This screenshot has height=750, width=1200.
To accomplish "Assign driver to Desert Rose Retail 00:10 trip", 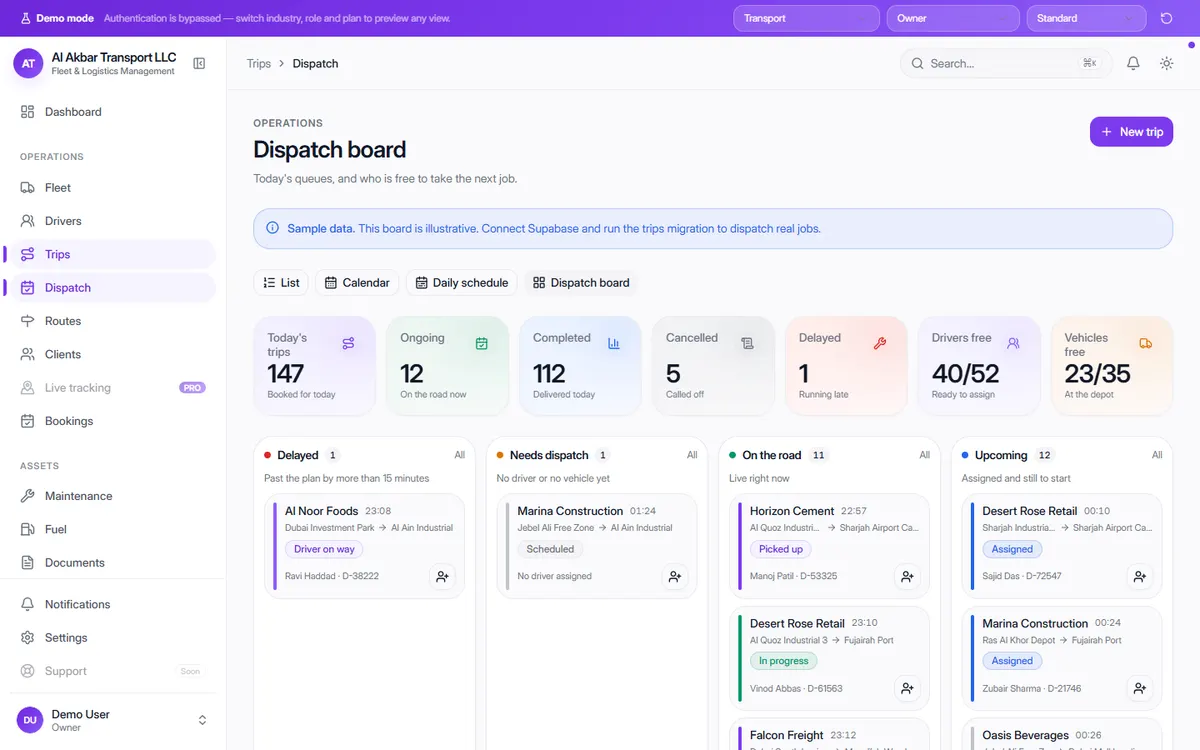I will coord(1140,577).
